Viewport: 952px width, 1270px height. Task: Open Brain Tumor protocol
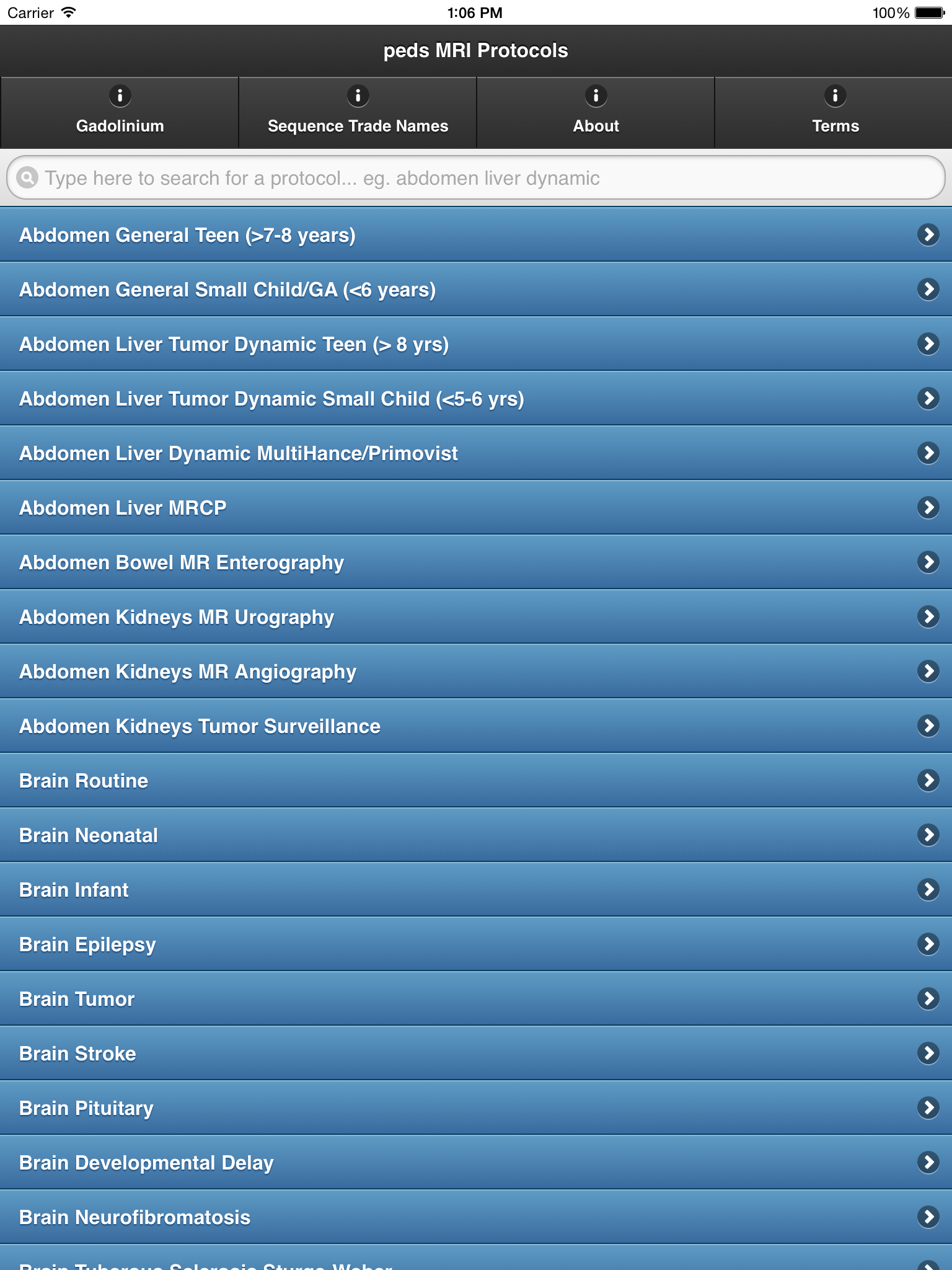[x=476, y=998]
